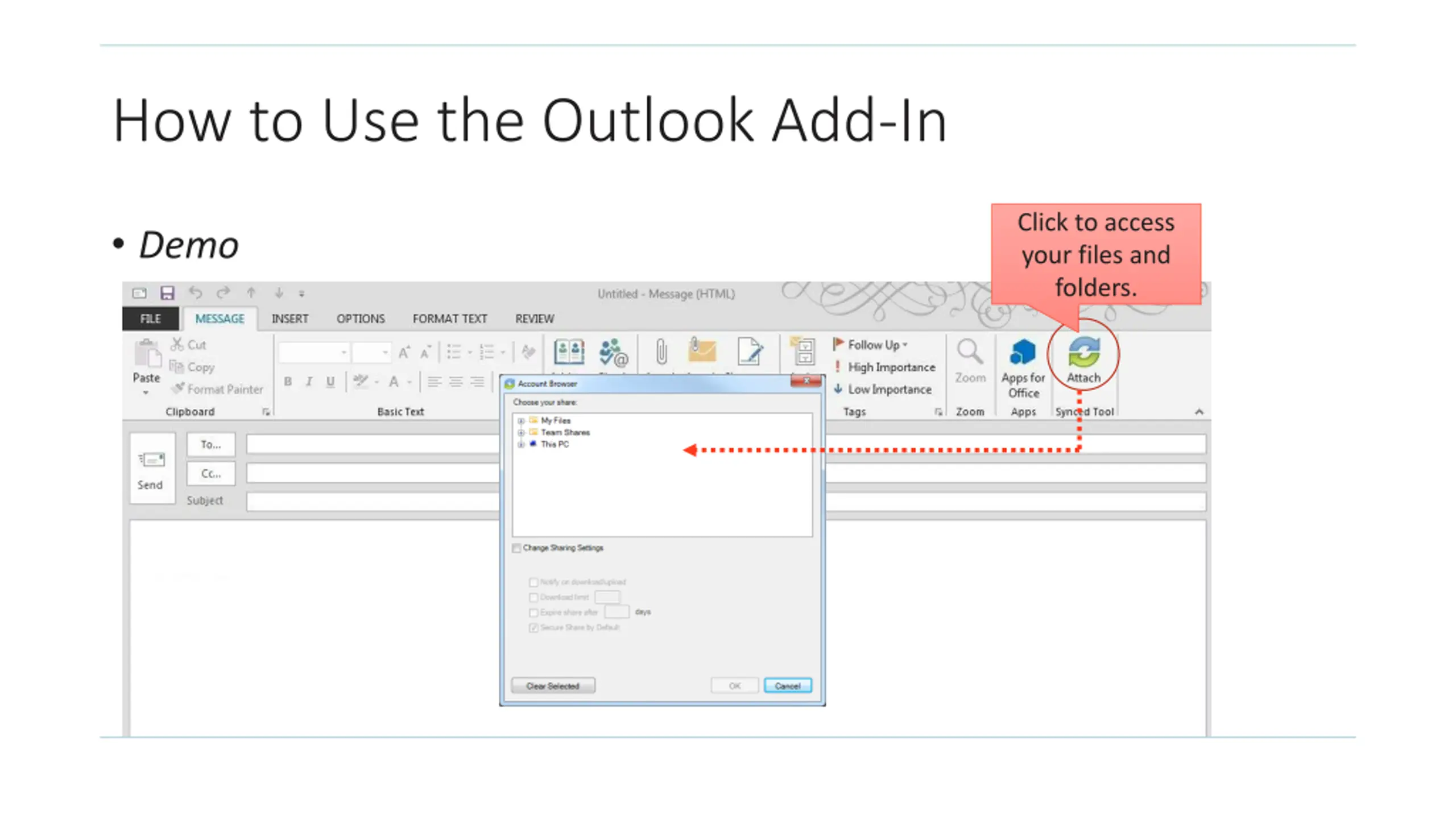The width and height of the screenshot is (1456, 819).
Task: Click the Undo arrow icon
Action: (x=196, y=293)
